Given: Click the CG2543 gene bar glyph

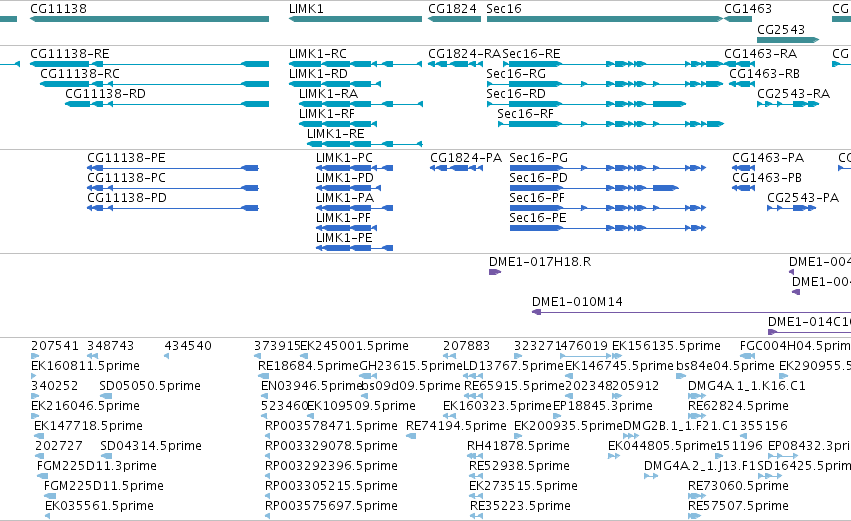Looking at the screenshot, I should 788,40.
